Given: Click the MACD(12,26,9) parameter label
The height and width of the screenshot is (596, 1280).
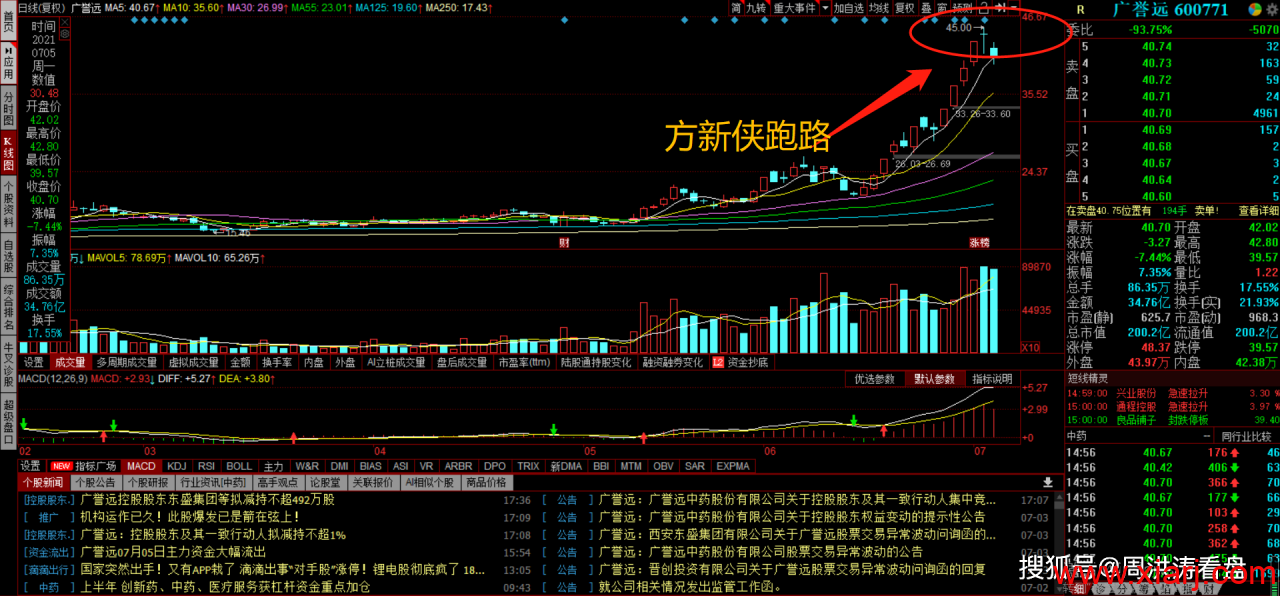Looking at the screenshot, I should 53,378.
